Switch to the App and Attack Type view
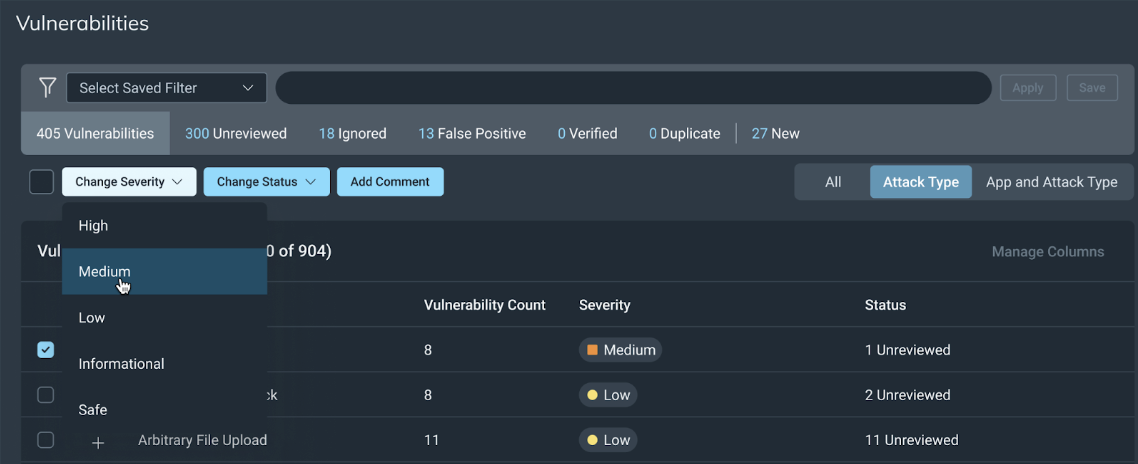This screenshot has width=1138, height=464. [1051, 182]
